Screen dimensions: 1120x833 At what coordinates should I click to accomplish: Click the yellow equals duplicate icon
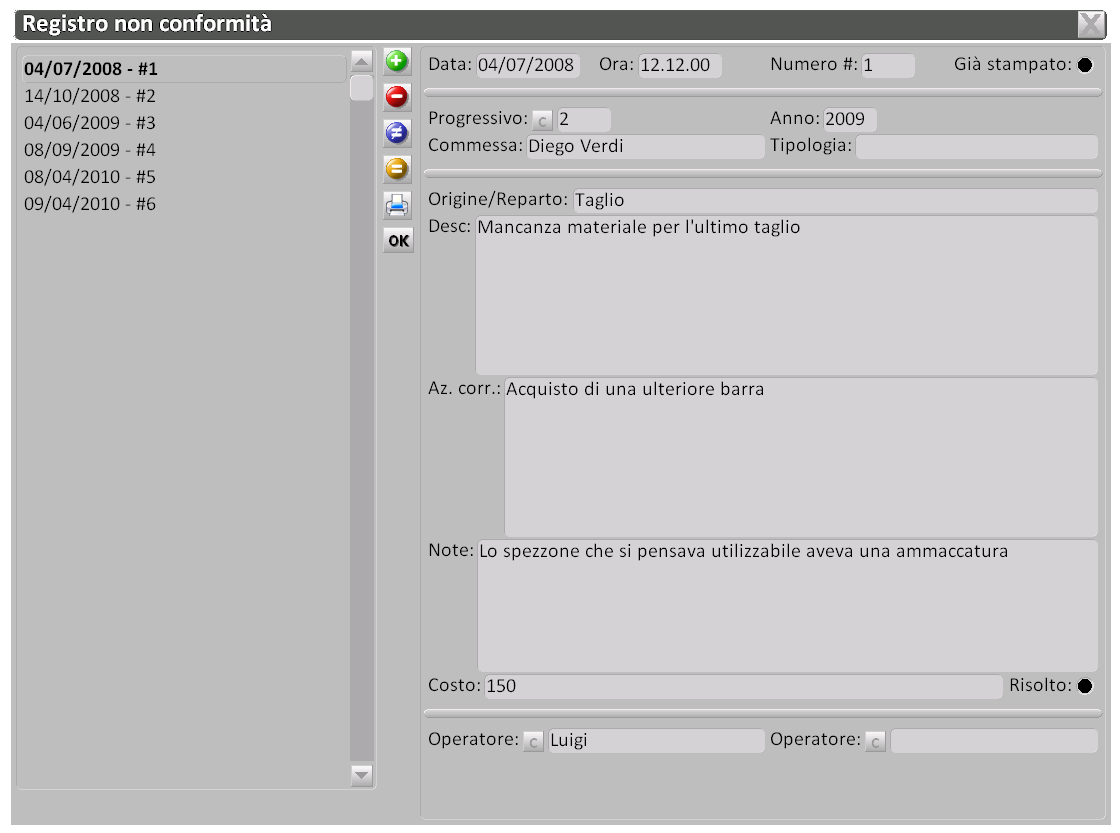[x=397, y=169]
